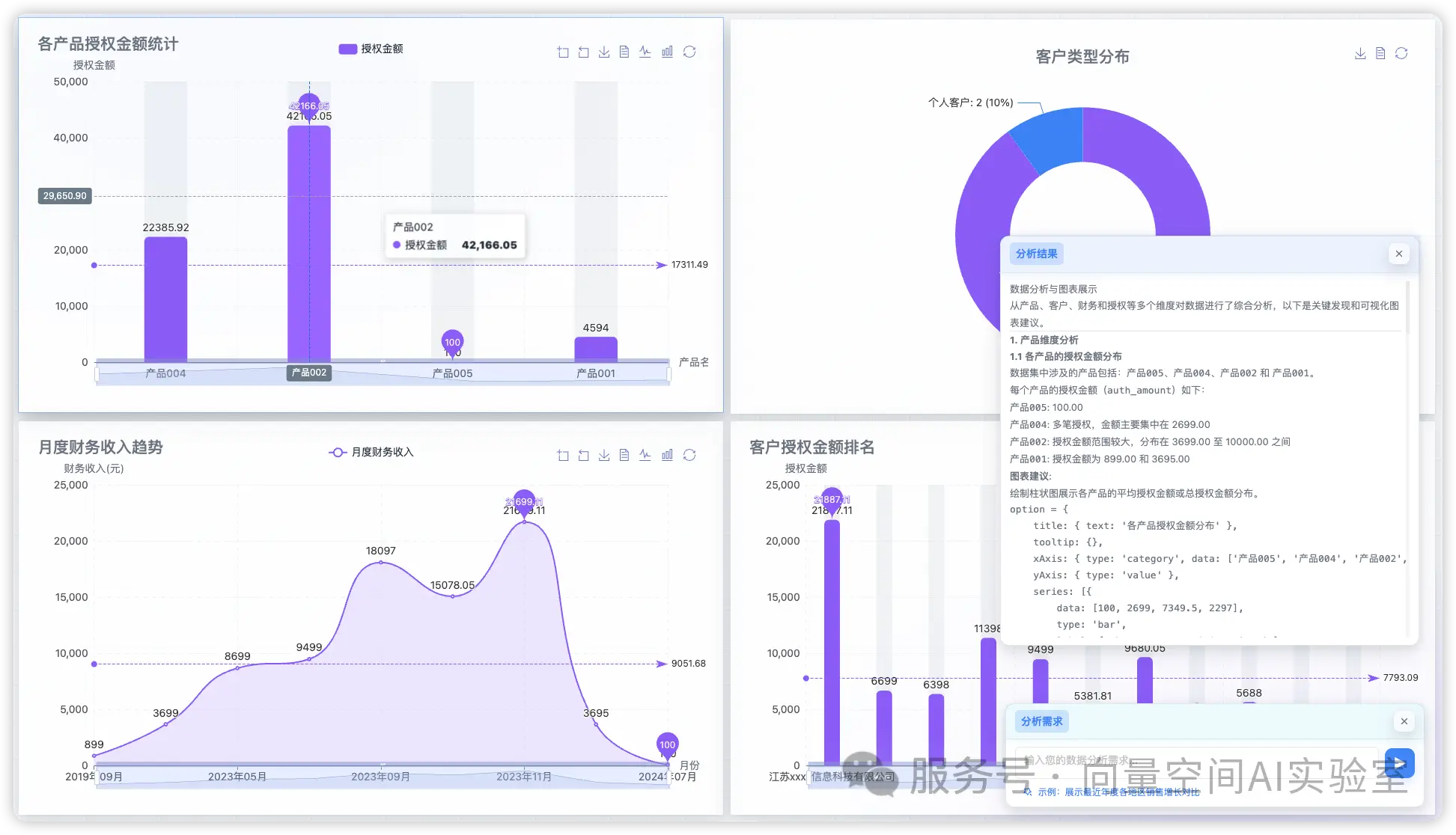Viewport: 1456px width, 835px height.
Task: Click the 展示最近年度各地区销售增长对比 example link
Action: (1130, 791)
